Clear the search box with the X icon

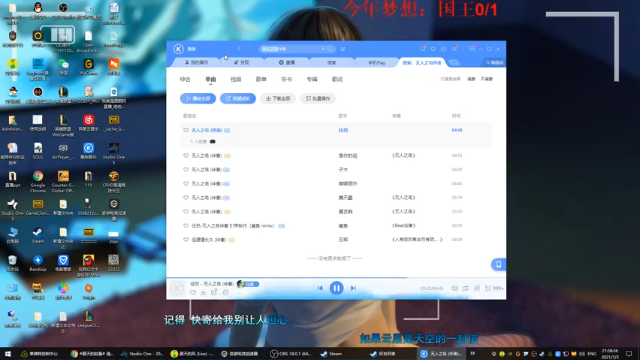[x=323, y=49]
